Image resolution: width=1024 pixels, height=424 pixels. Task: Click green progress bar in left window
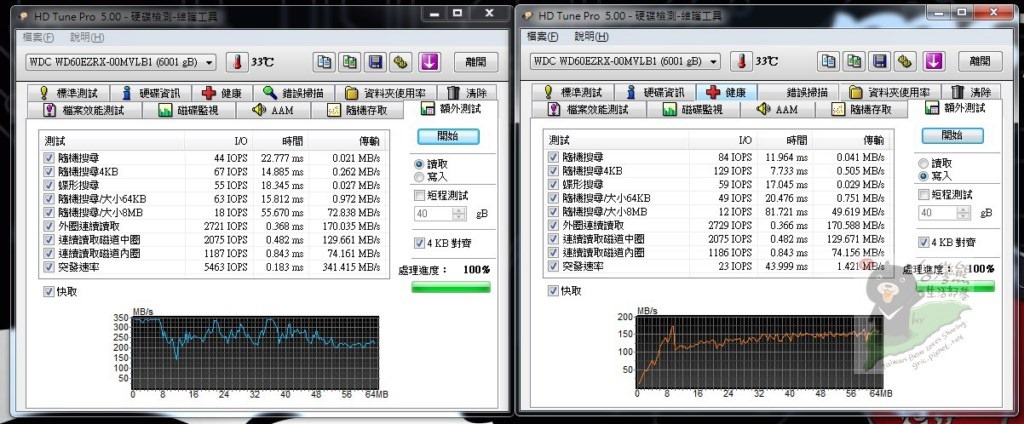451,287
